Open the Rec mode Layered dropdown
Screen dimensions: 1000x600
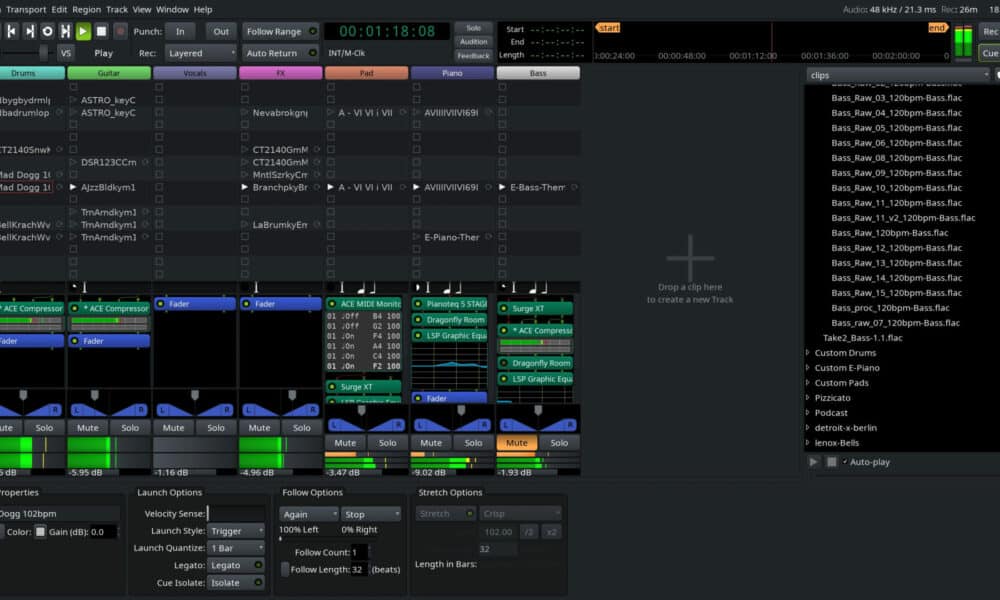click(201, 53)
